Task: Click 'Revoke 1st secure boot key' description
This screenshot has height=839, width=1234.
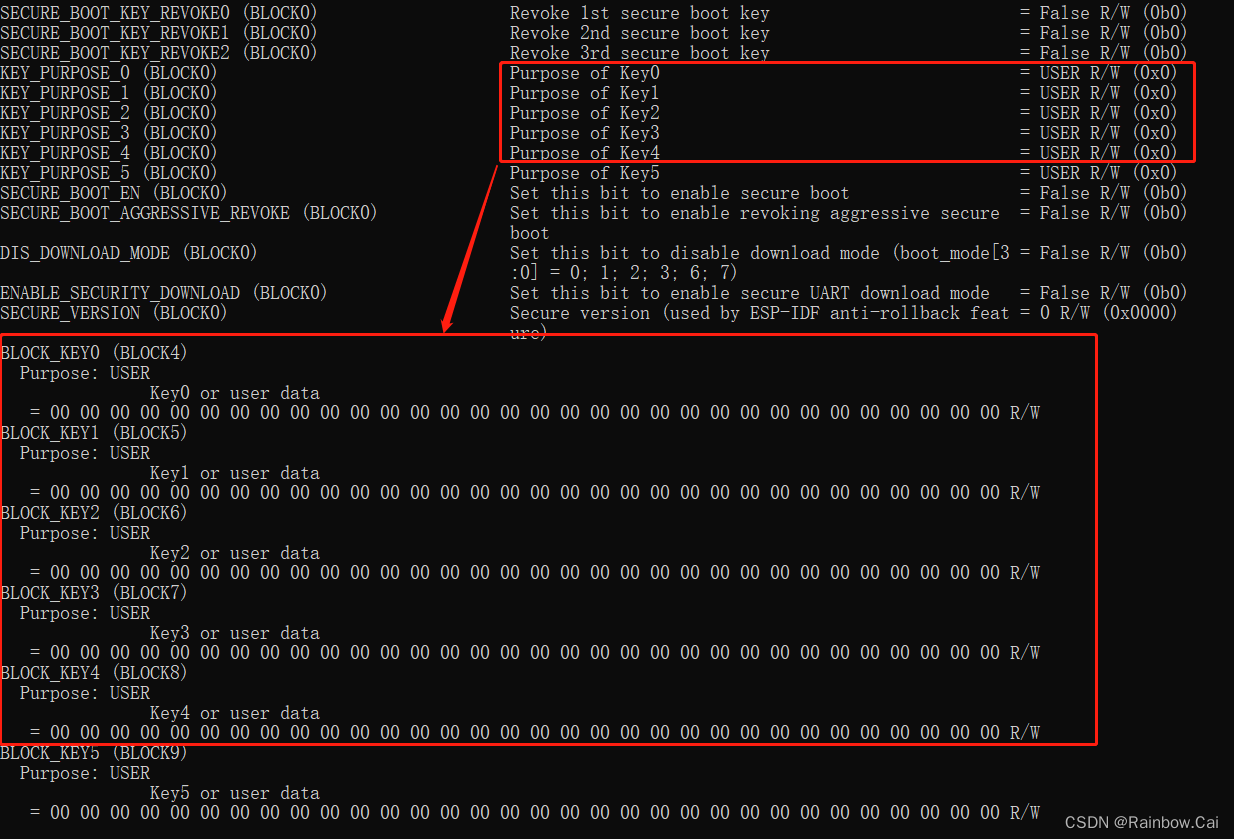Action: click(640, 13)
